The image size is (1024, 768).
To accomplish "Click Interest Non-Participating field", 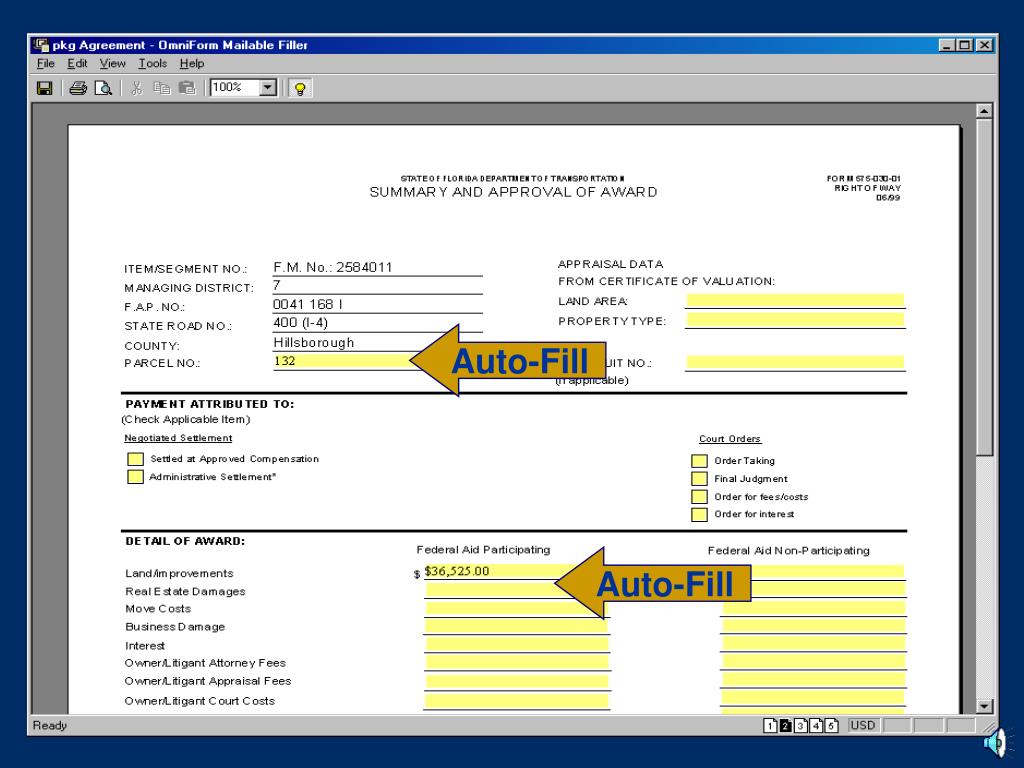I will (813, 645).
